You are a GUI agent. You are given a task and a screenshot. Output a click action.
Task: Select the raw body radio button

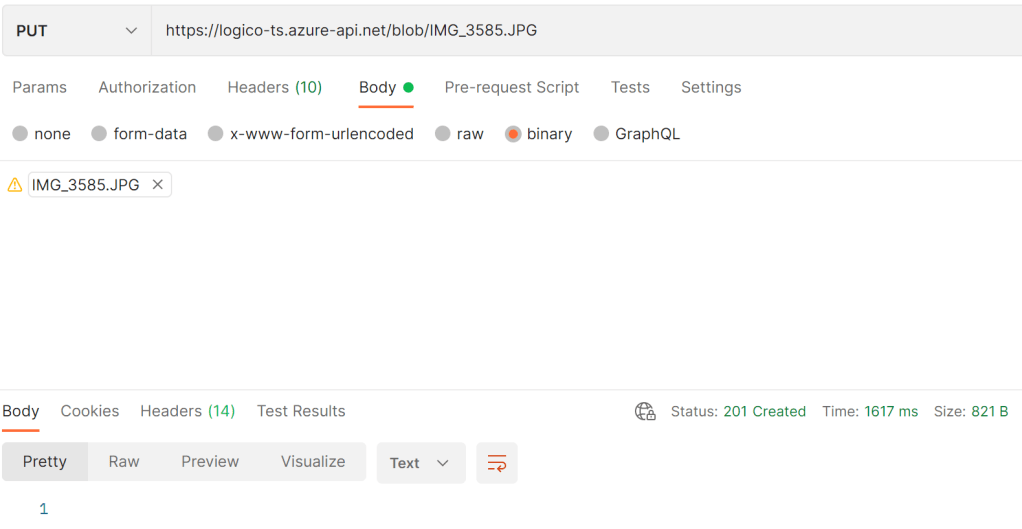[443, 134]
